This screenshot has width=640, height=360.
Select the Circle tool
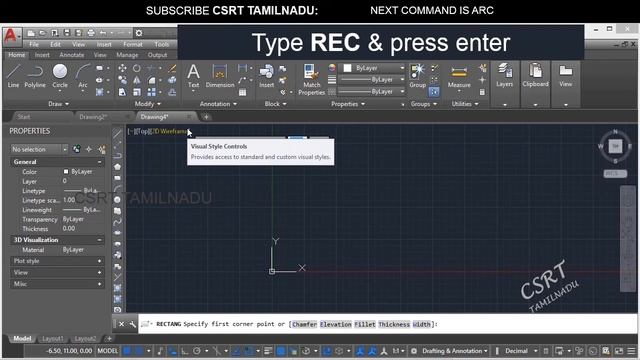coord(60,76)
